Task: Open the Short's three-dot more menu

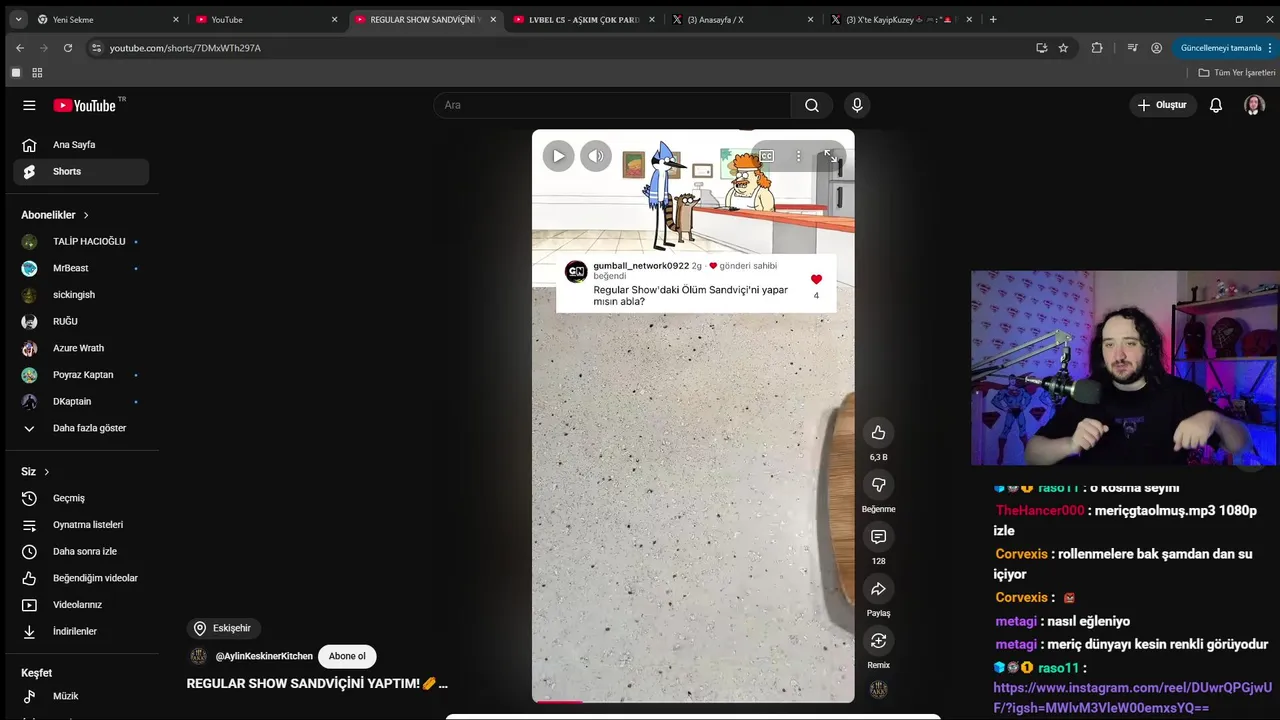Action: pos(798,156)
